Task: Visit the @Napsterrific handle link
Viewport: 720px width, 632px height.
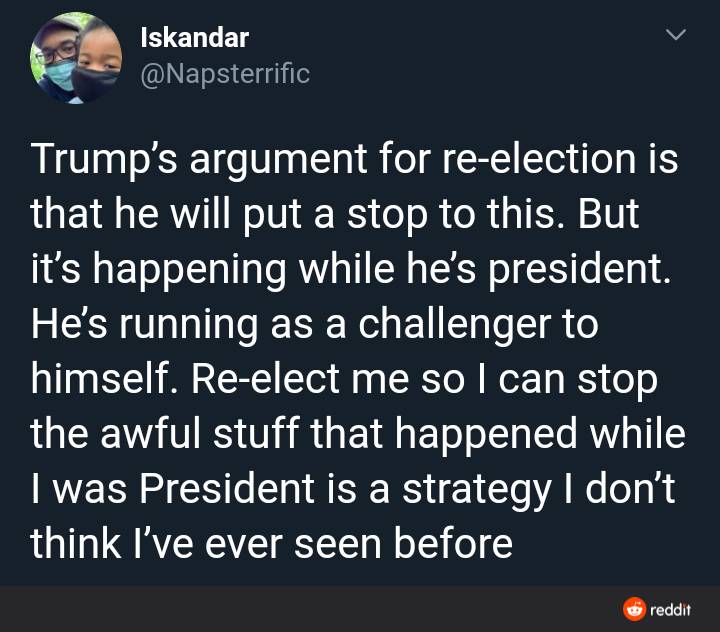Action: point(225,73)
